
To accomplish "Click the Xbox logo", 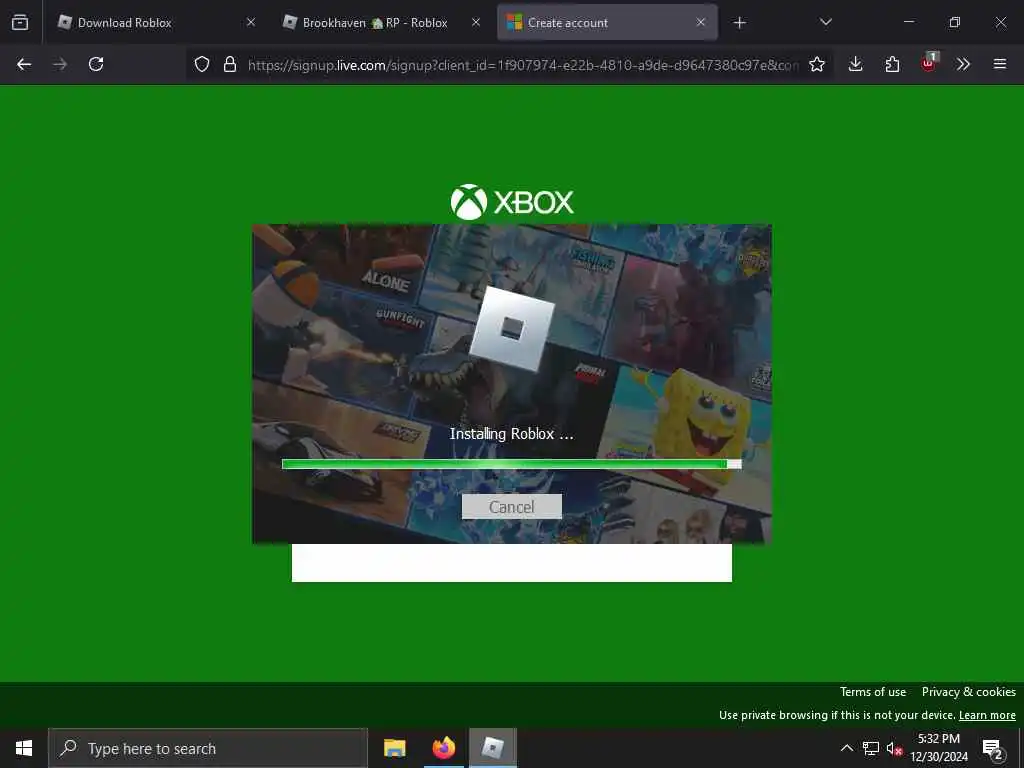I will [x=512, y=202].
